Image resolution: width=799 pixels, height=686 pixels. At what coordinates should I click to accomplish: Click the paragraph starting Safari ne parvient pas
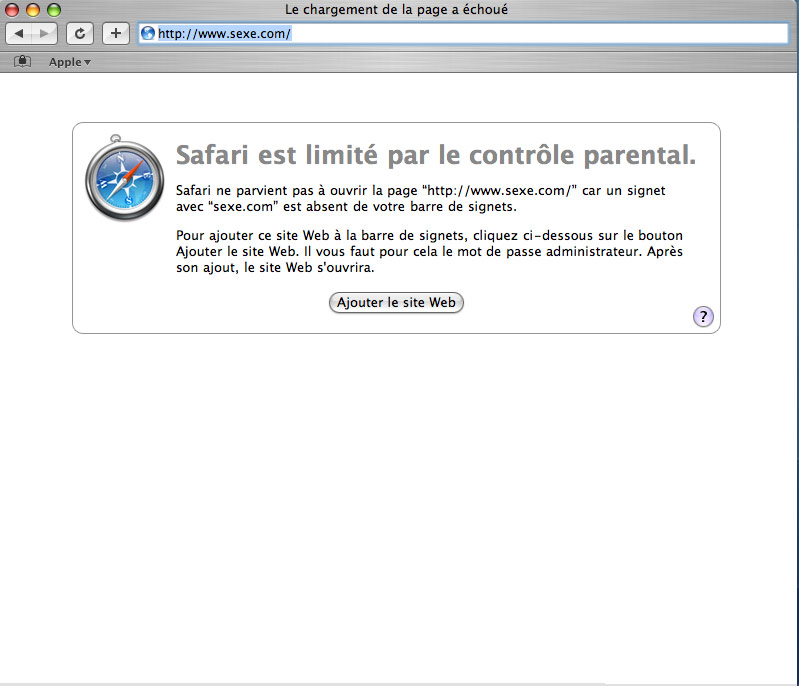[420, 198]
